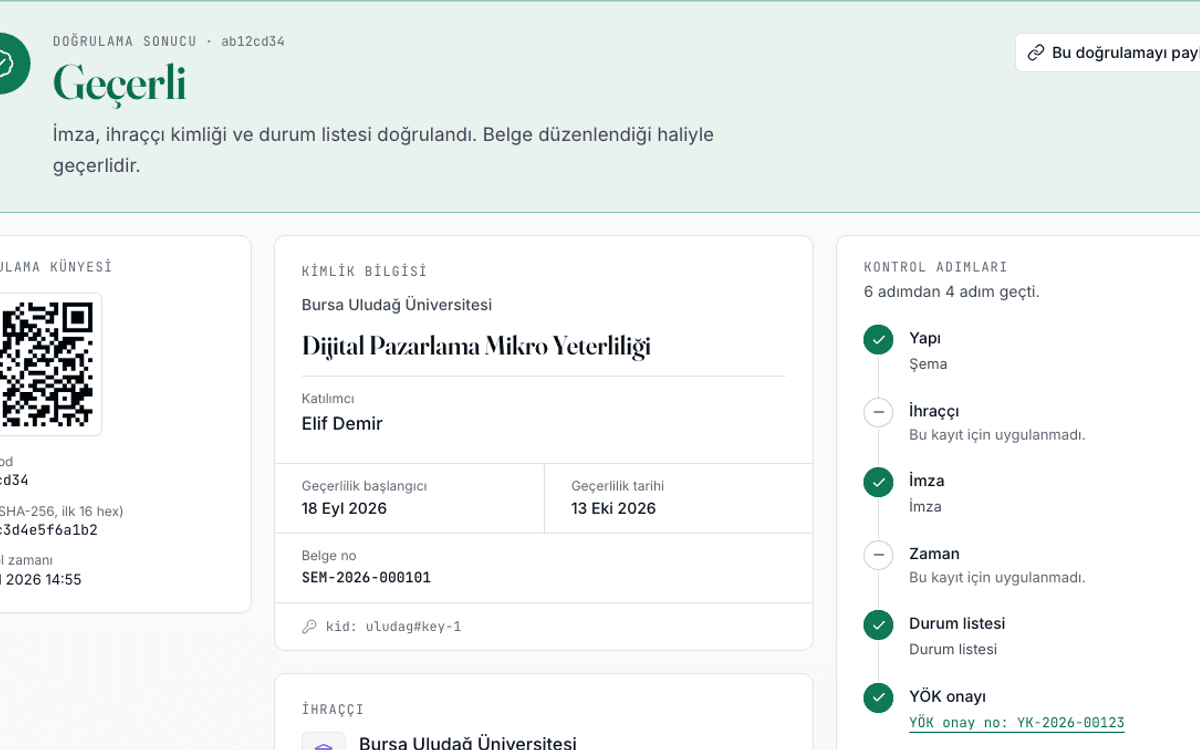Click the 6 adımdan 4 adım geçti text

[x=951, y=292]
